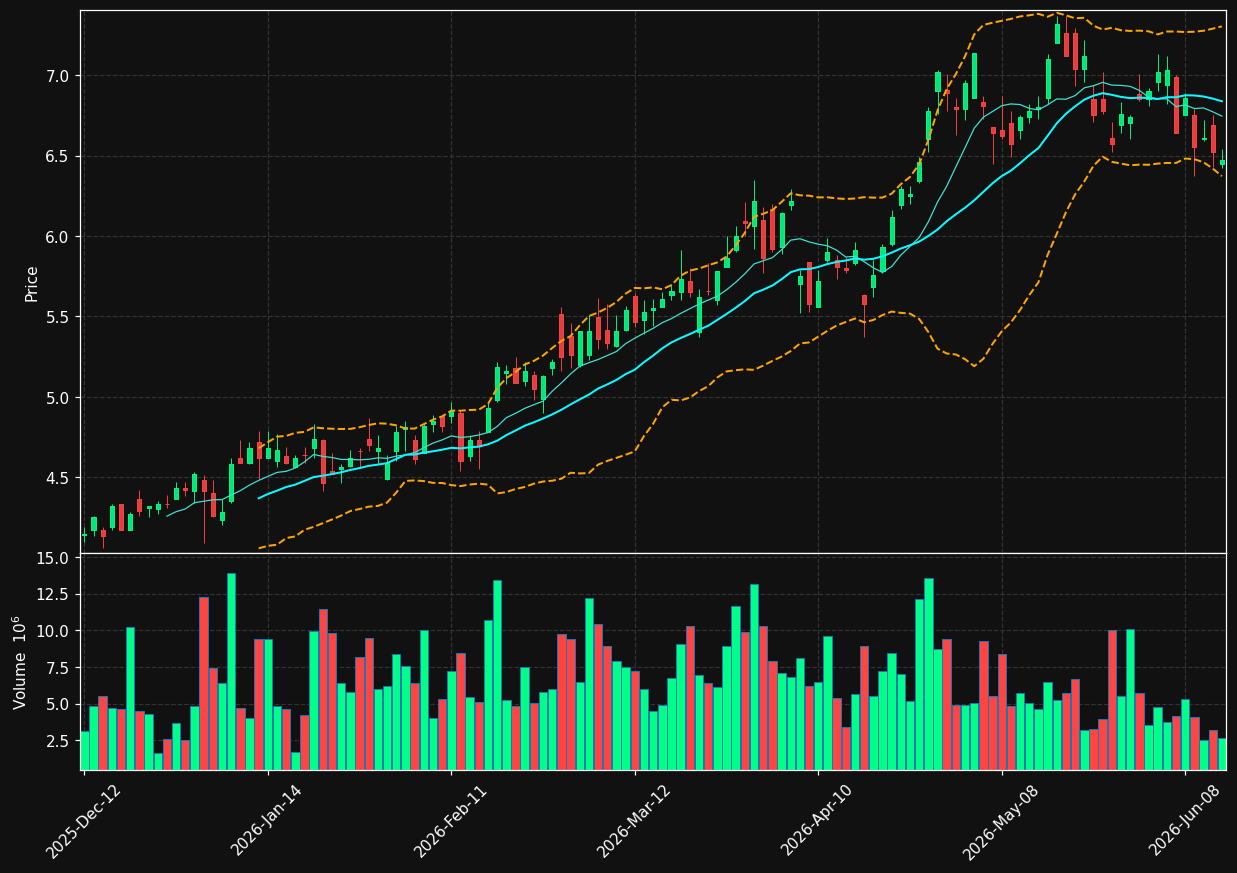Click the 2026-Jan-14 date label
Image resolution: width=1237 pixels, height=873 pixels.
[266, 821]
